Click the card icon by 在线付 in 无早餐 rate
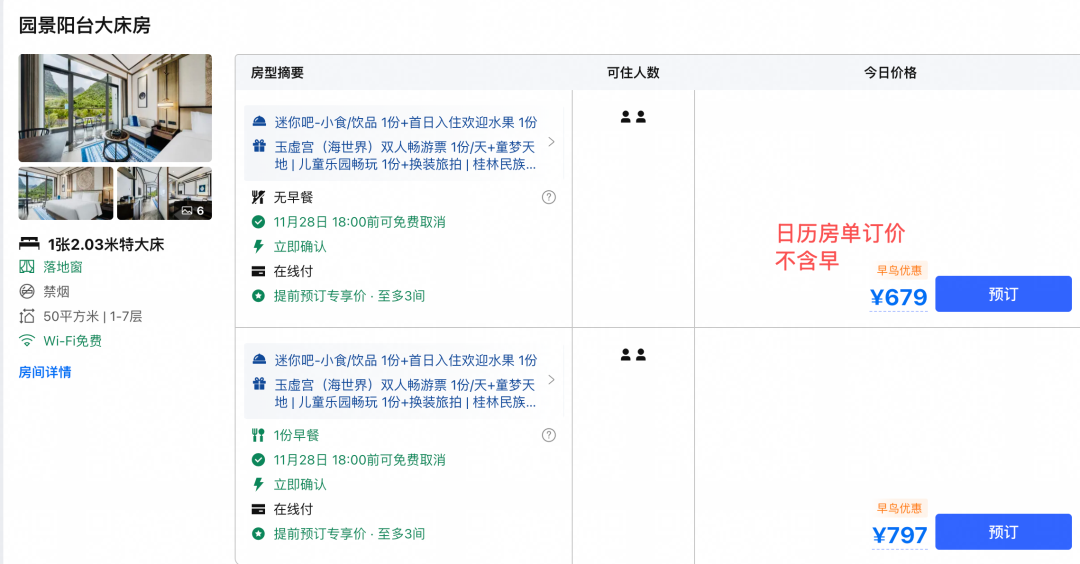This screenshot has width=1080, height=564. point(258,271)
